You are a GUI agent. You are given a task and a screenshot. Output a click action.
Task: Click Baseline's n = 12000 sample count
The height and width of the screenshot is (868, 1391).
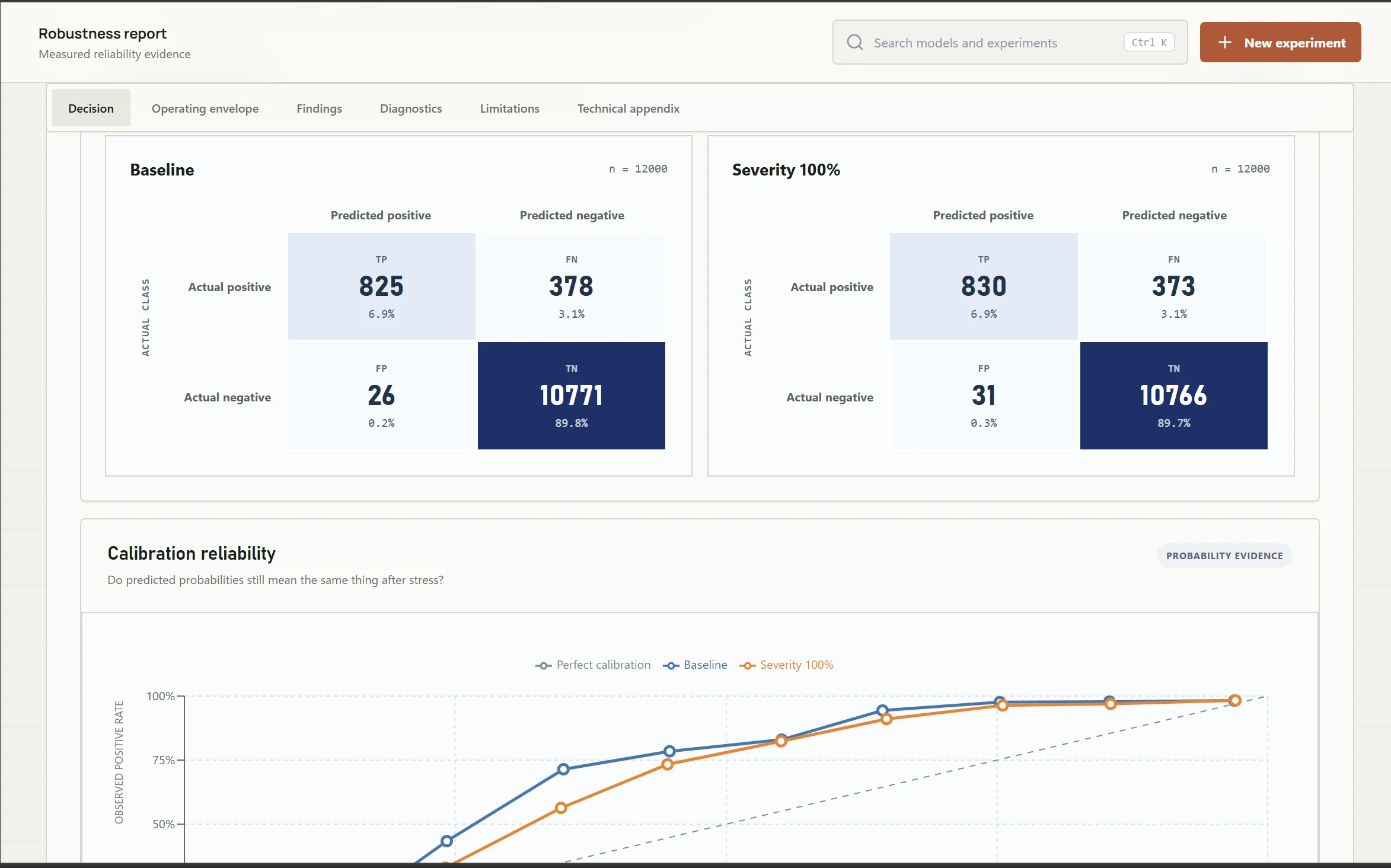[638, 169]
